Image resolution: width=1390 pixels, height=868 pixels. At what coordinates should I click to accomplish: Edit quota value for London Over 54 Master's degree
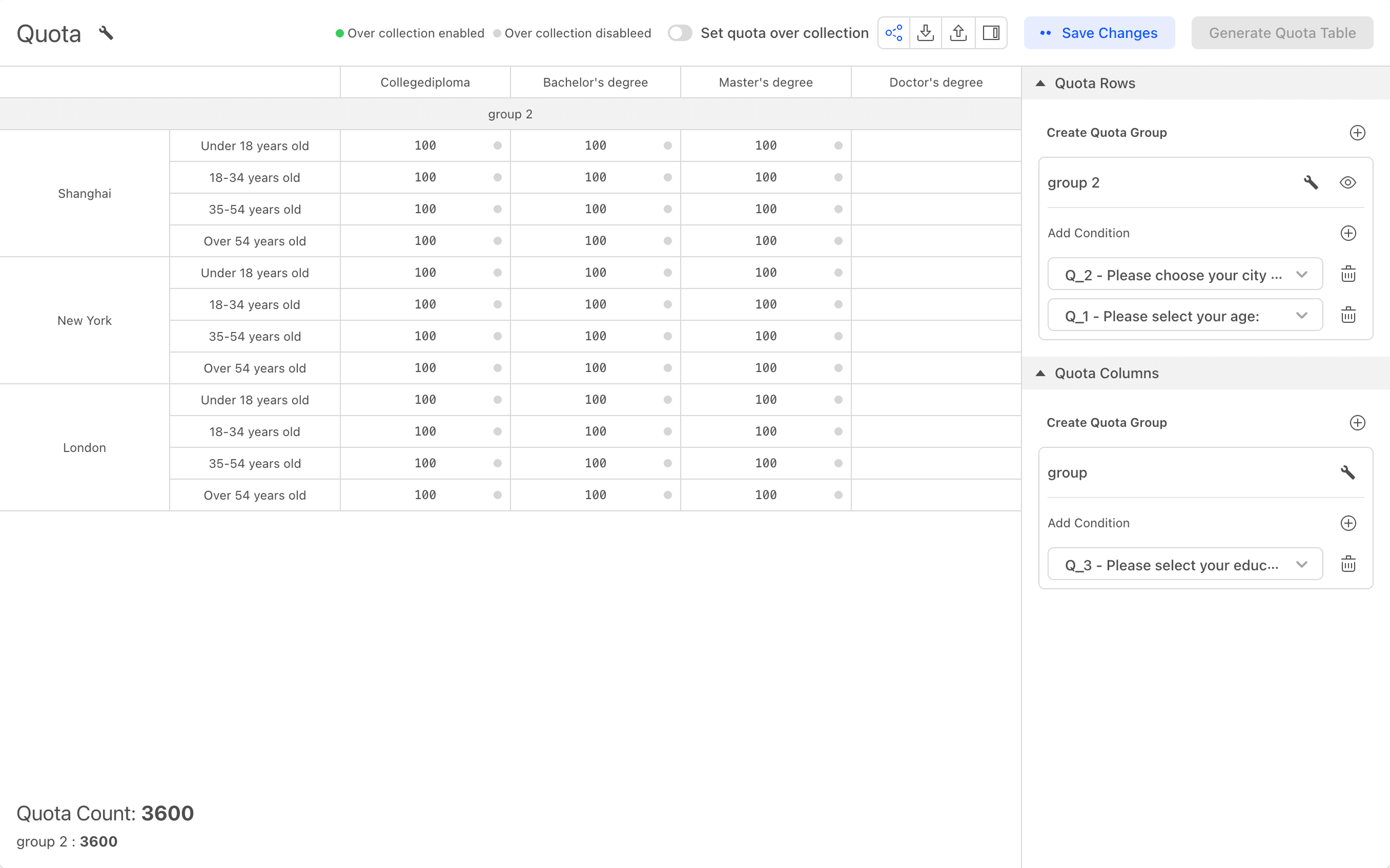[765, 495]
